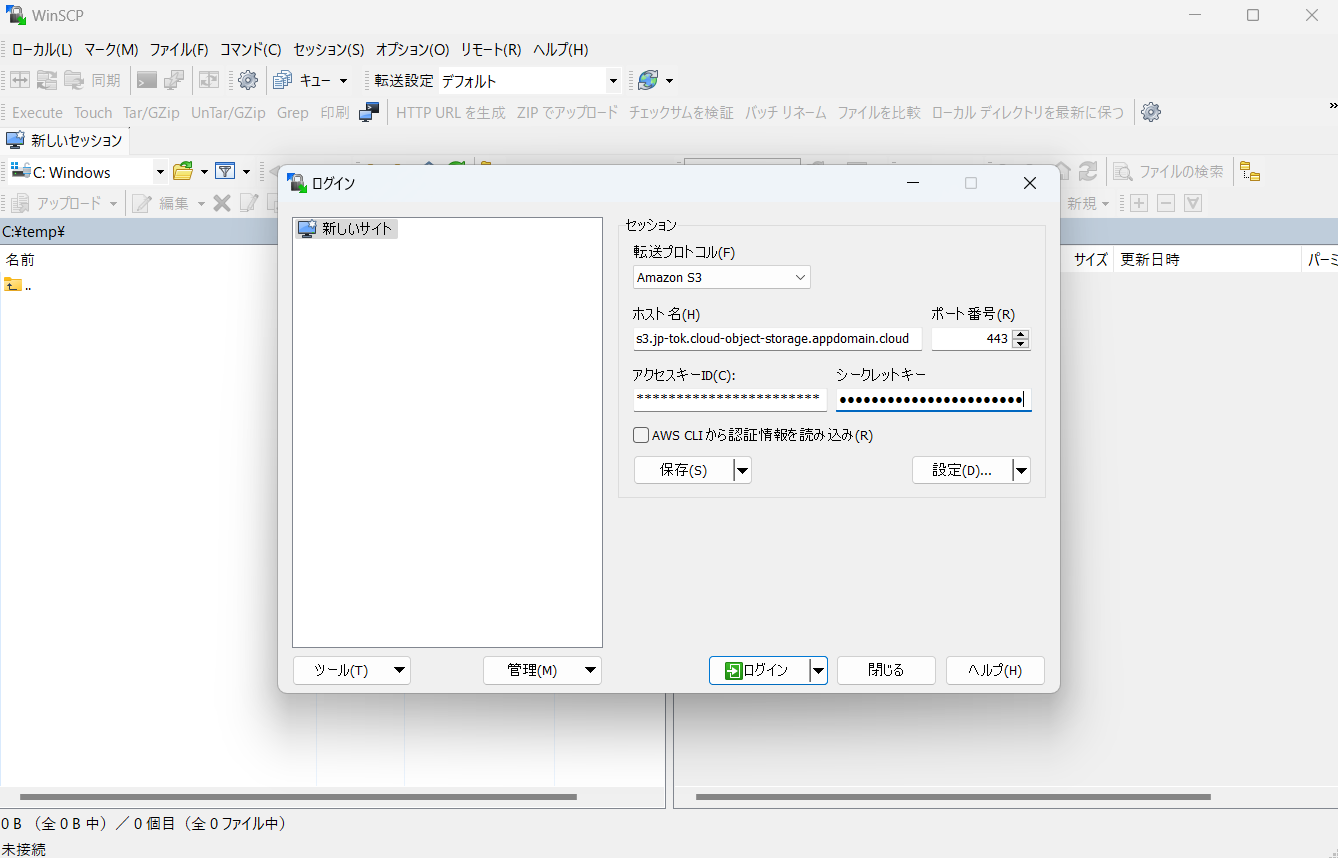Viewport: 1338px width, 860px height.
Task: Click the 閉じる button
Action: [x=886, y=670]
